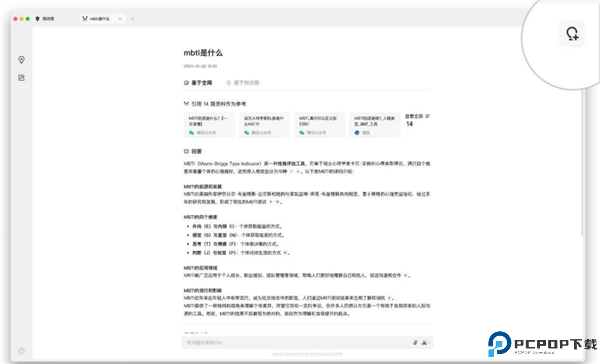This screenshot has height=364, width=600.
Task: Expand the screenshot tool dropdown arrow
Action: point(429,343)
